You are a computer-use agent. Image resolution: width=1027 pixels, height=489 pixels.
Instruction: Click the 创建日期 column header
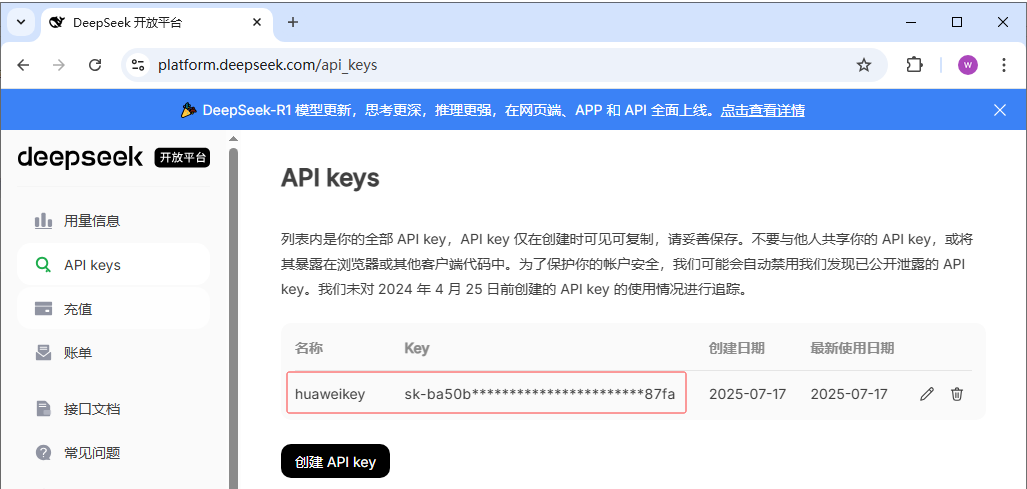click(736, 348)
